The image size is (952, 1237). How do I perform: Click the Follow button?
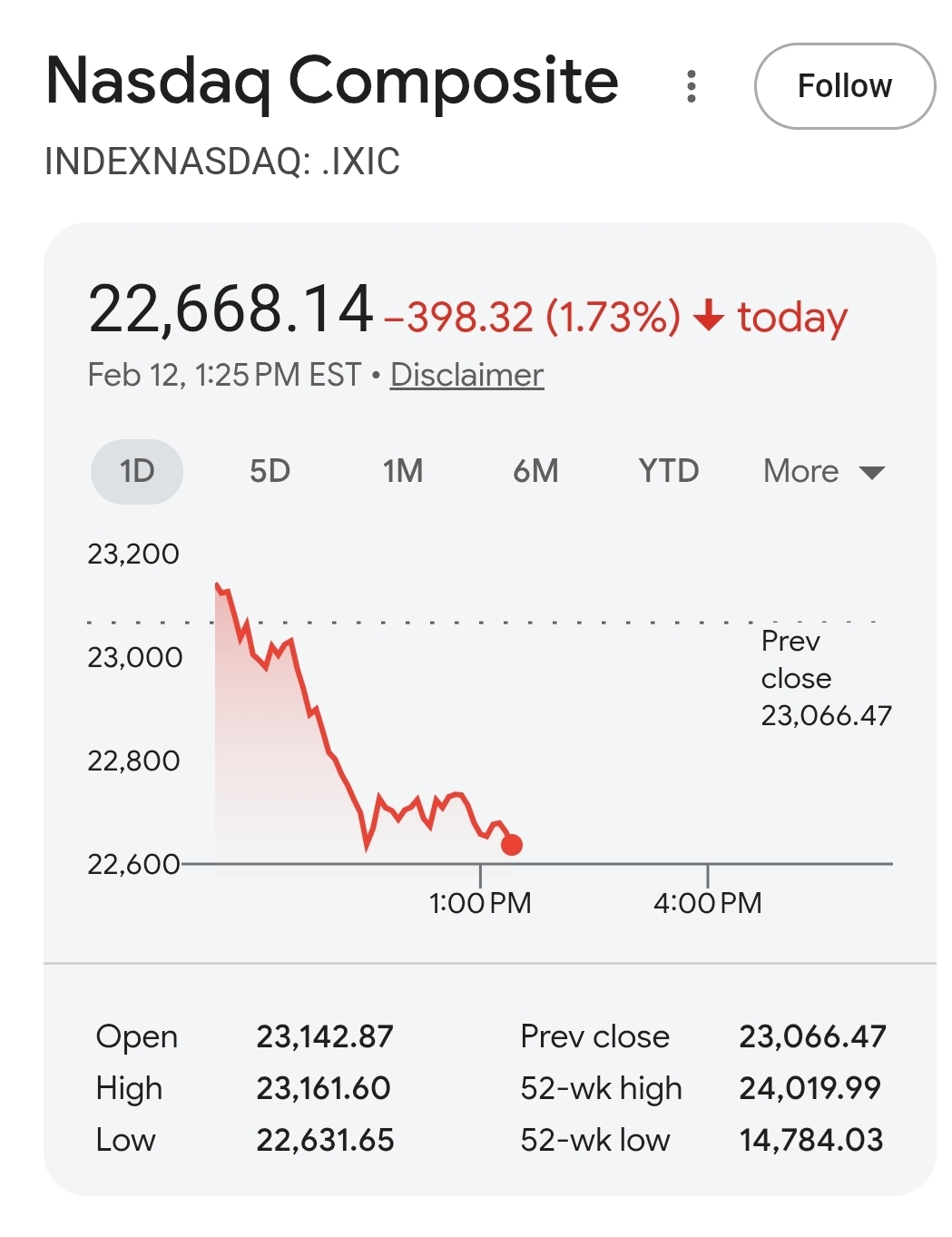(x=844, y=86)
